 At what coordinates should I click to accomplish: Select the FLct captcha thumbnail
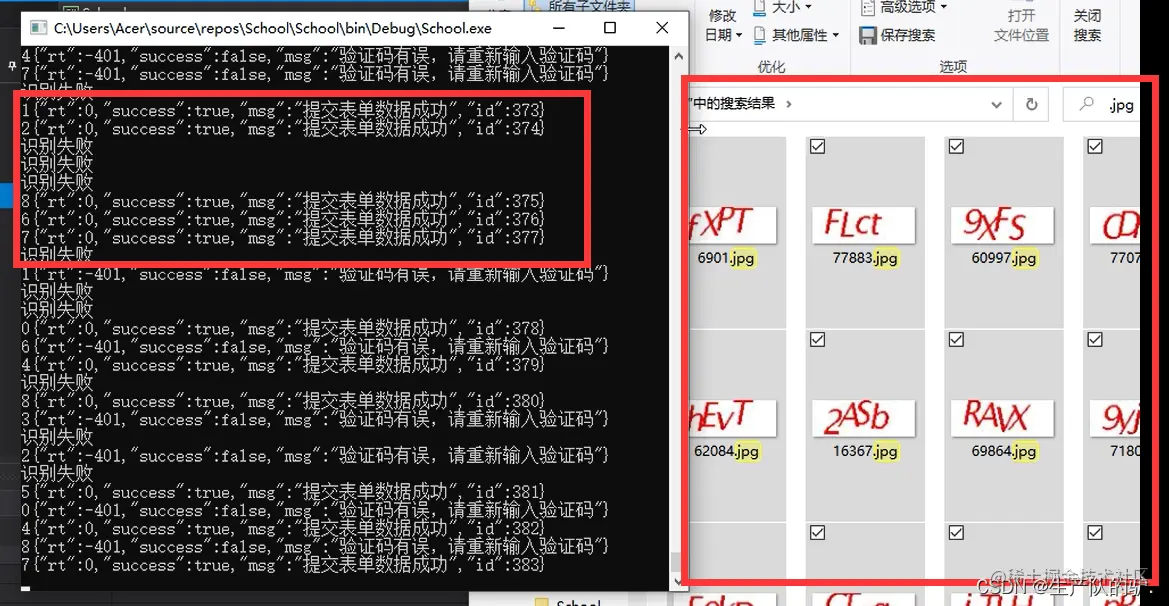863,224
